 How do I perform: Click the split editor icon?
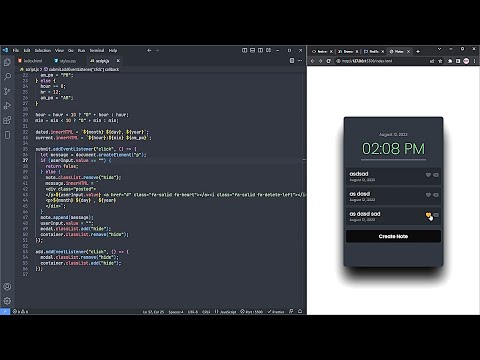tap(292, 61)
